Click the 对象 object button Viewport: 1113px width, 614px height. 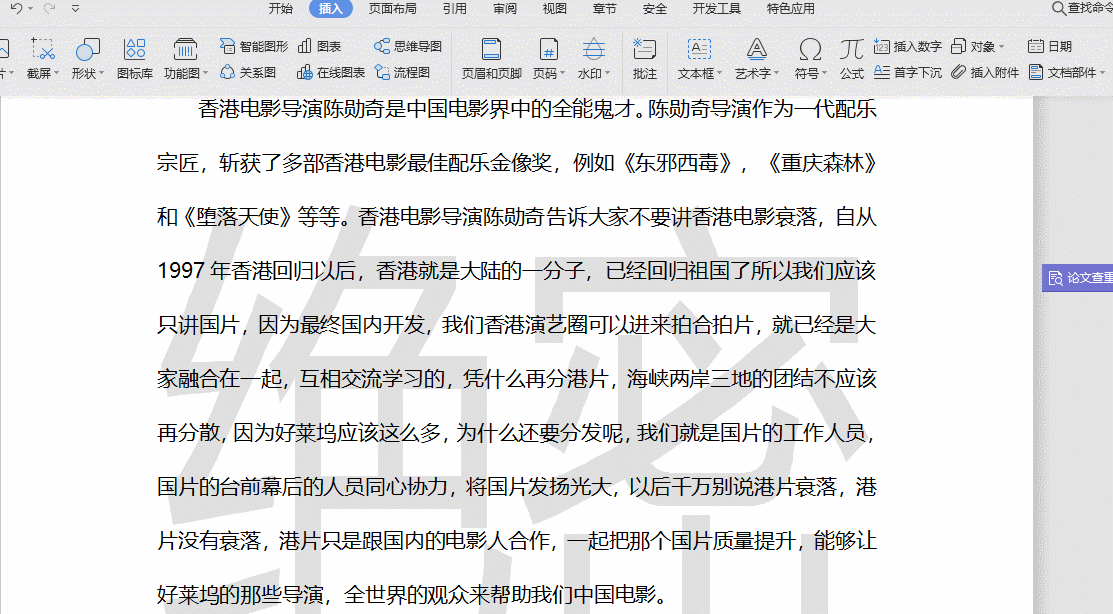click(972, 46)
